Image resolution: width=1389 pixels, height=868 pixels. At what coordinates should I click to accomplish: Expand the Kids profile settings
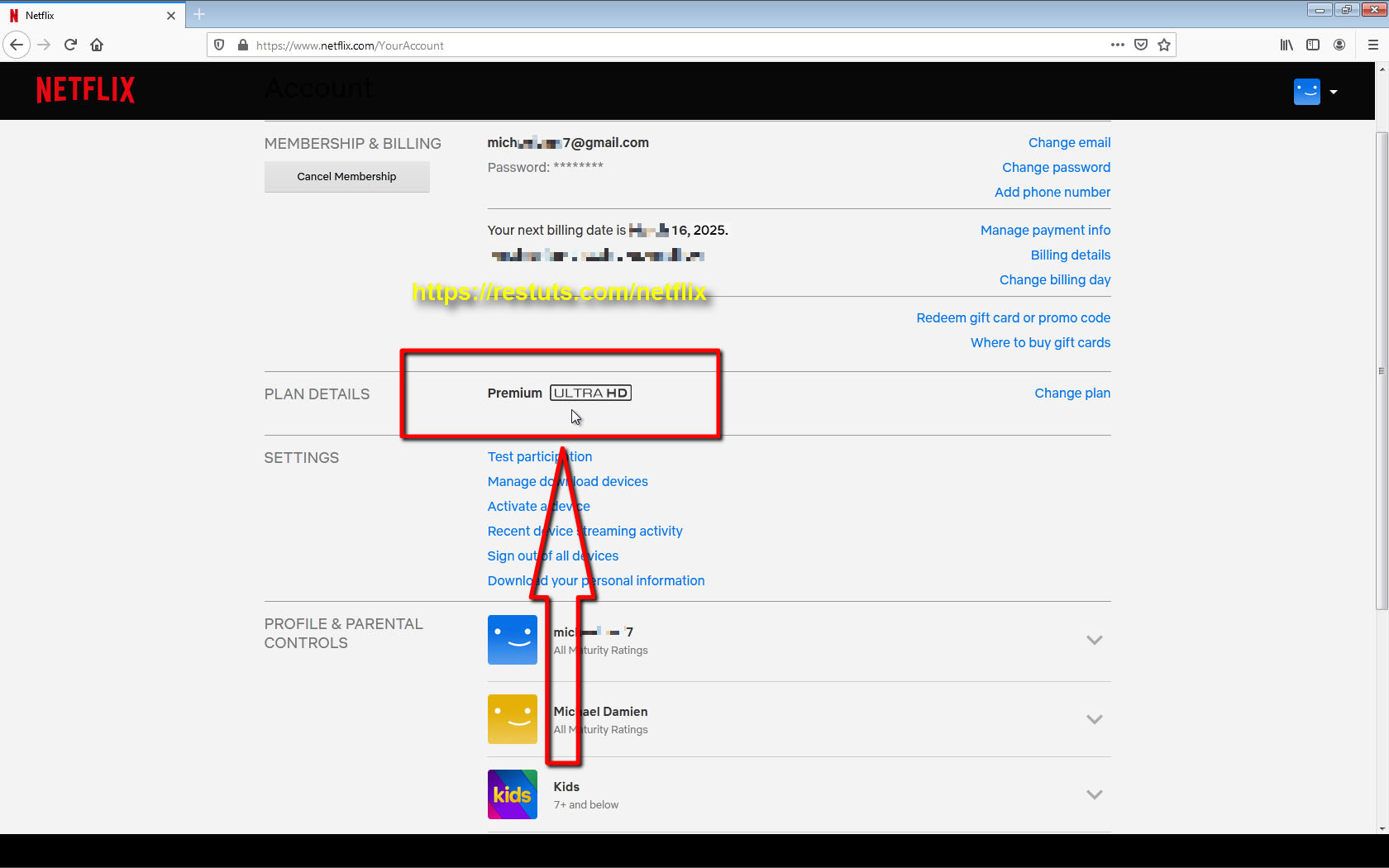click(x=1094, y=794)
